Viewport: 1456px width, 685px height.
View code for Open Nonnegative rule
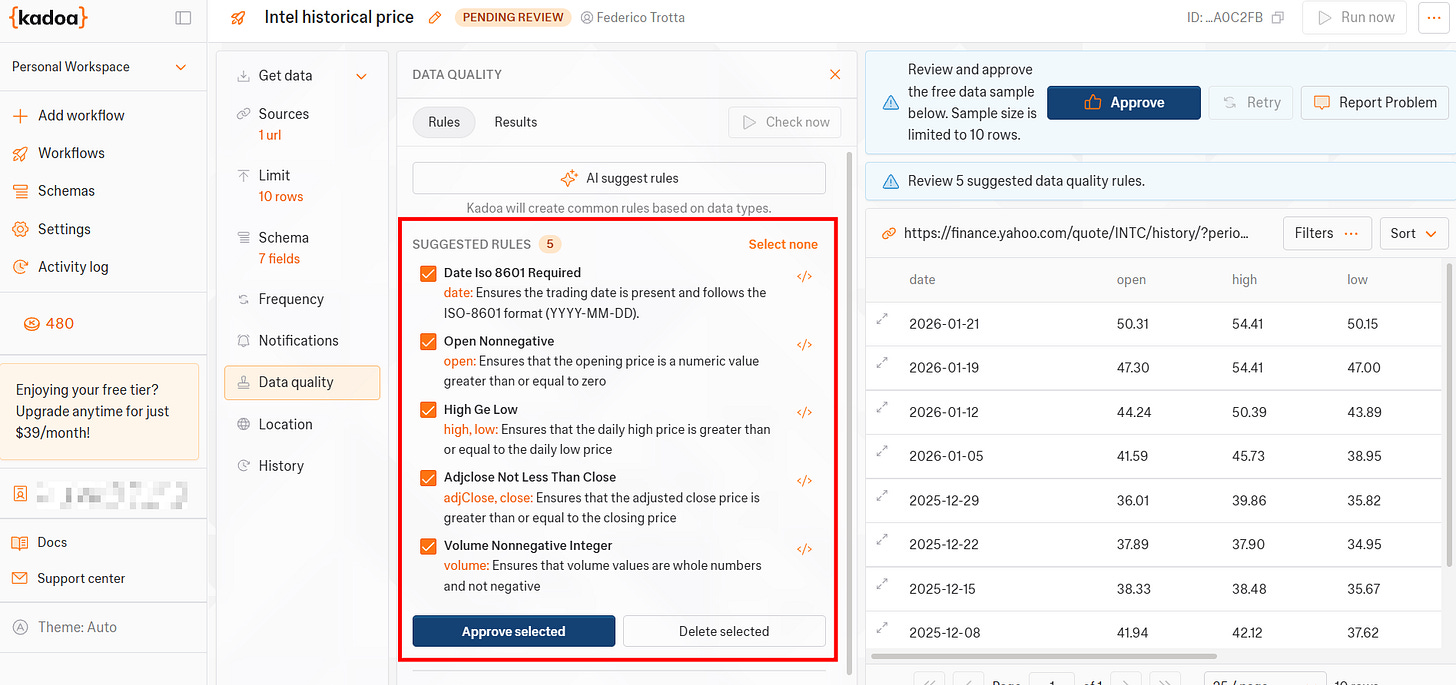[804, 345]
